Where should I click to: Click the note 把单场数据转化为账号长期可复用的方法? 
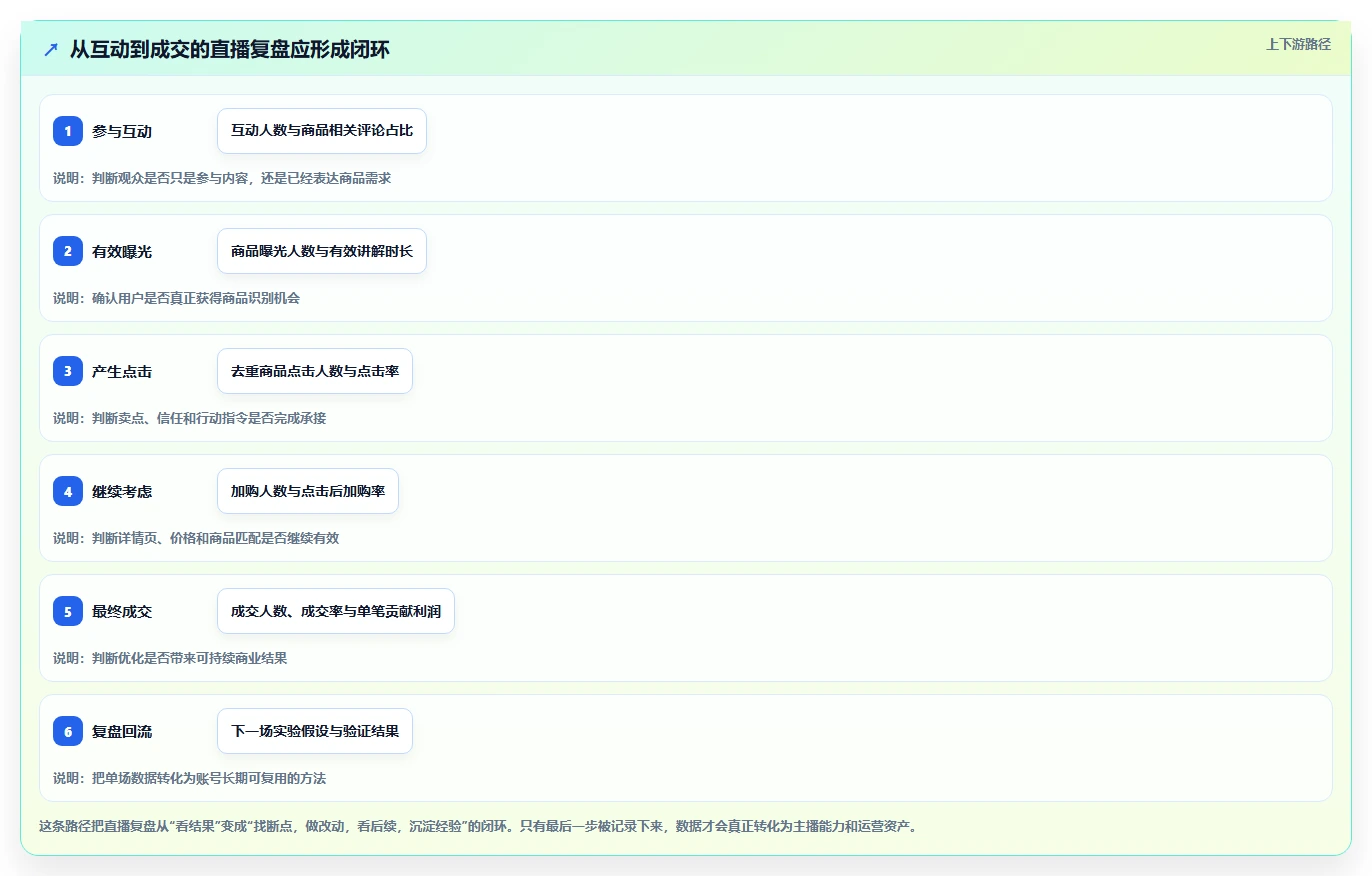pyautogui.click(x=209, y=778)
